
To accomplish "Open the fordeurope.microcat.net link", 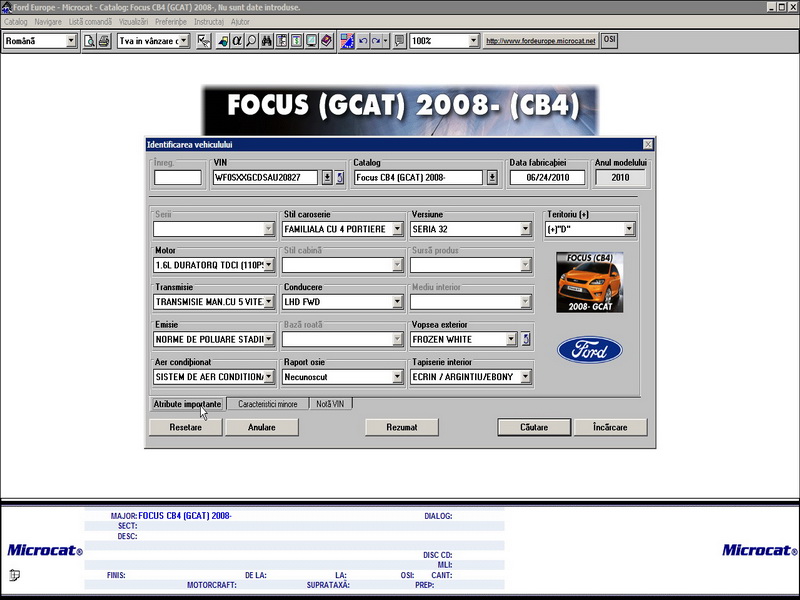I will pos(540,41).
